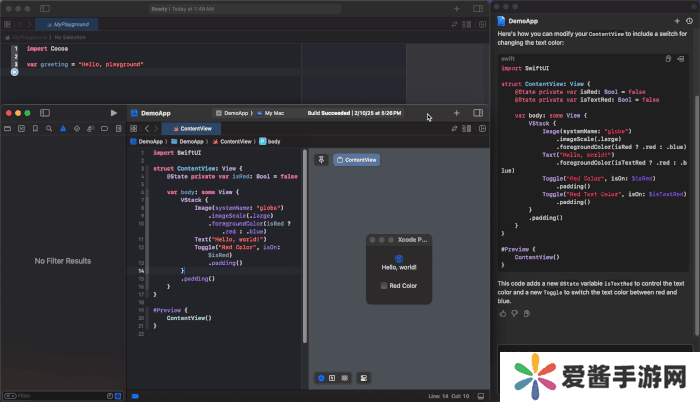The width and height of the screenshot is (700, 402).
Task: Enable the Red Color checkbox in preview
Action: pos(384,286)
